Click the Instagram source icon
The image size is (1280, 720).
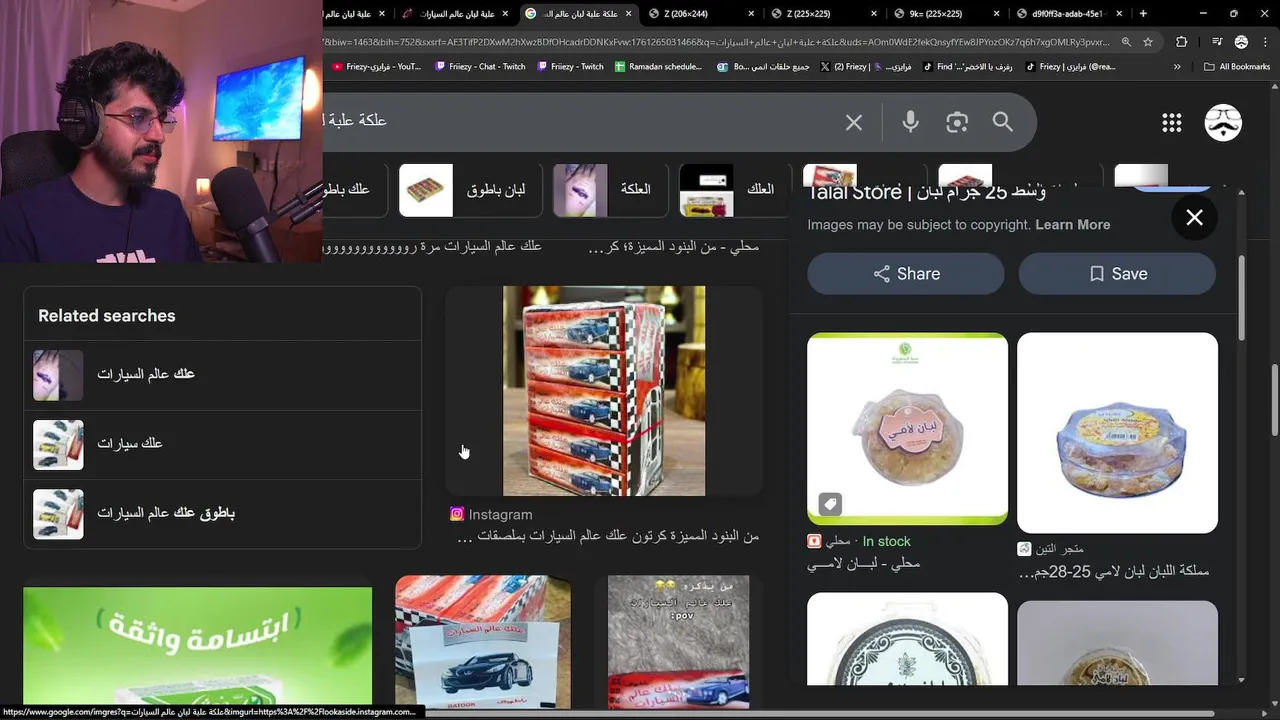(457, 514)
